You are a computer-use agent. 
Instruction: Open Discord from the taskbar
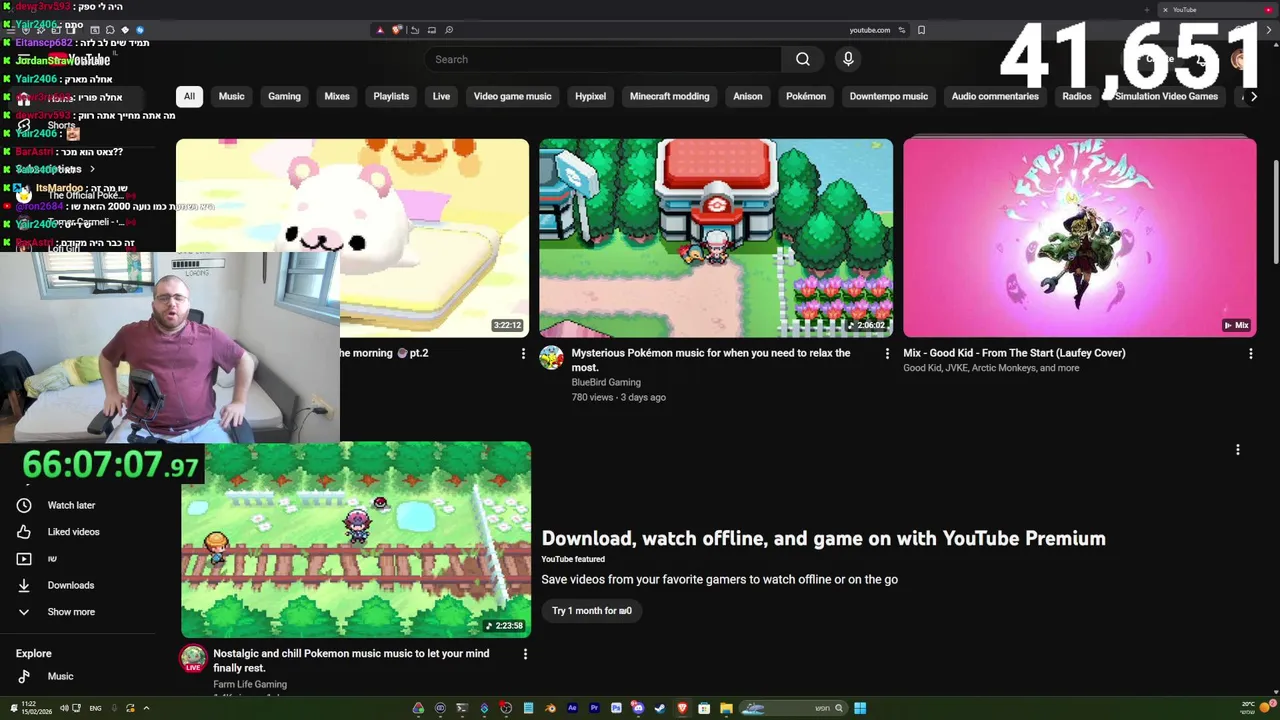(638, 708)
